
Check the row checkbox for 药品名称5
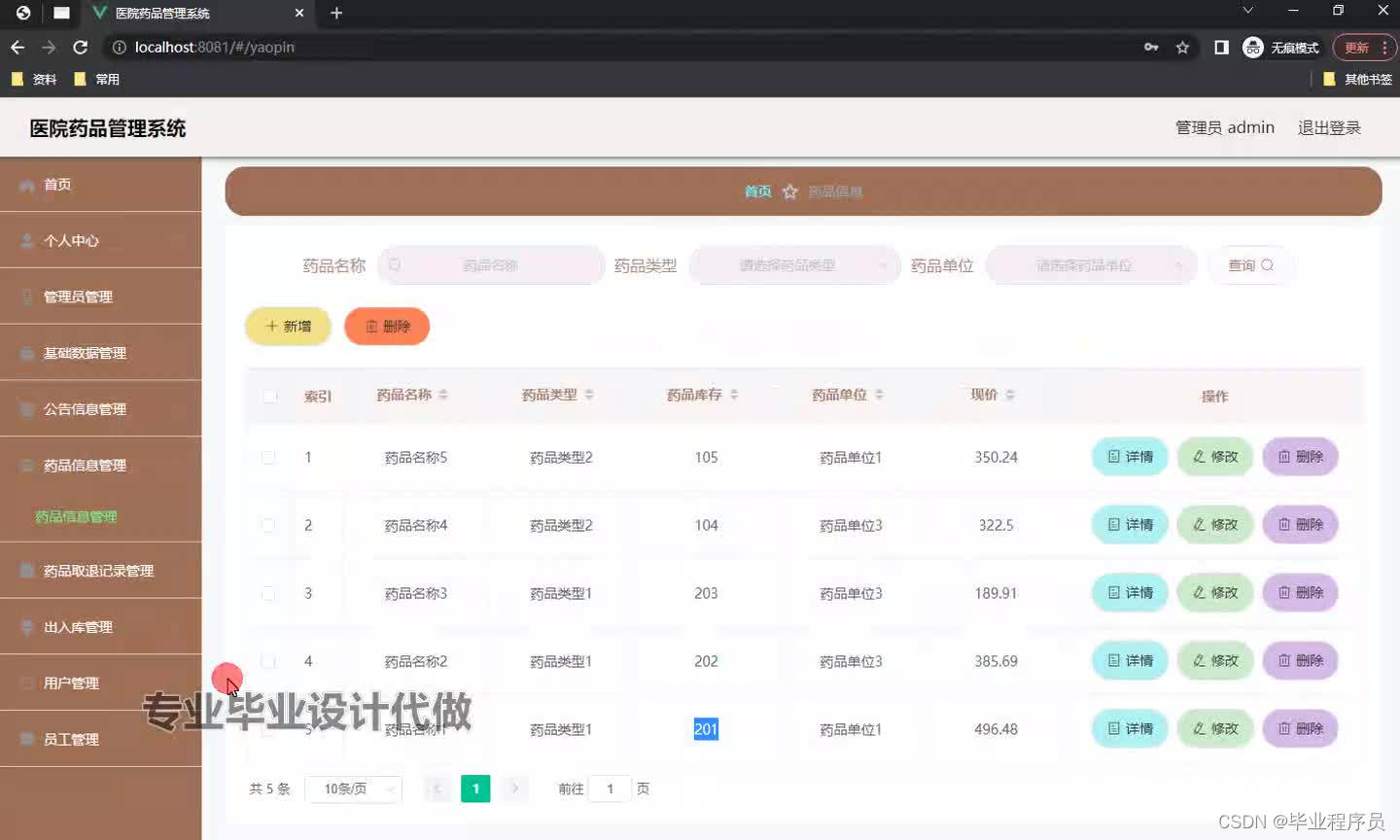(268, 457)
